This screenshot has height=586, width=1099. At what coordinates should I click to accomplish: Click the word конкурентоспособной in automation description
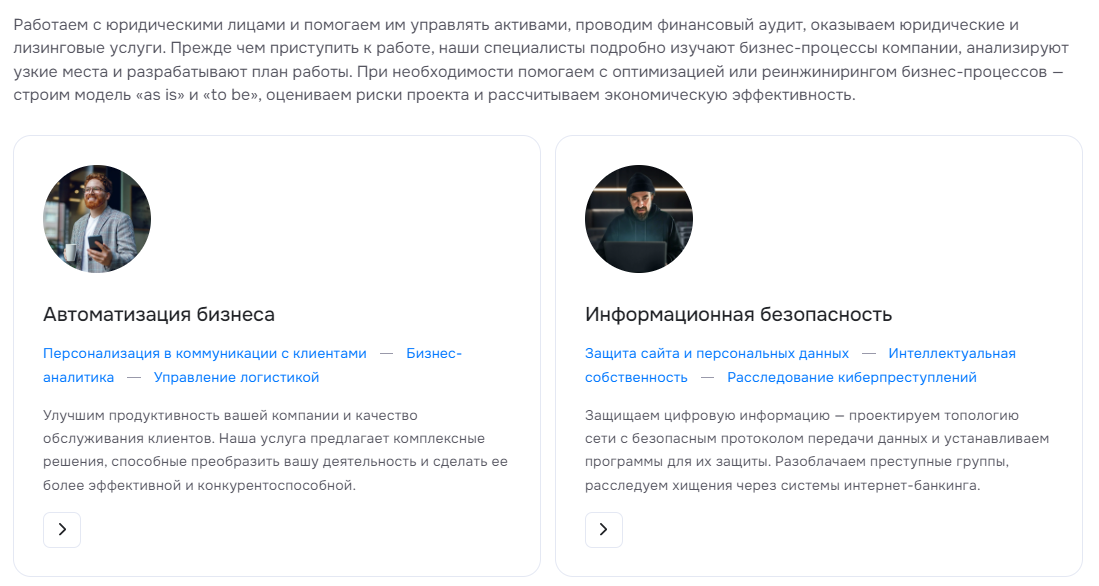point(277,485)
